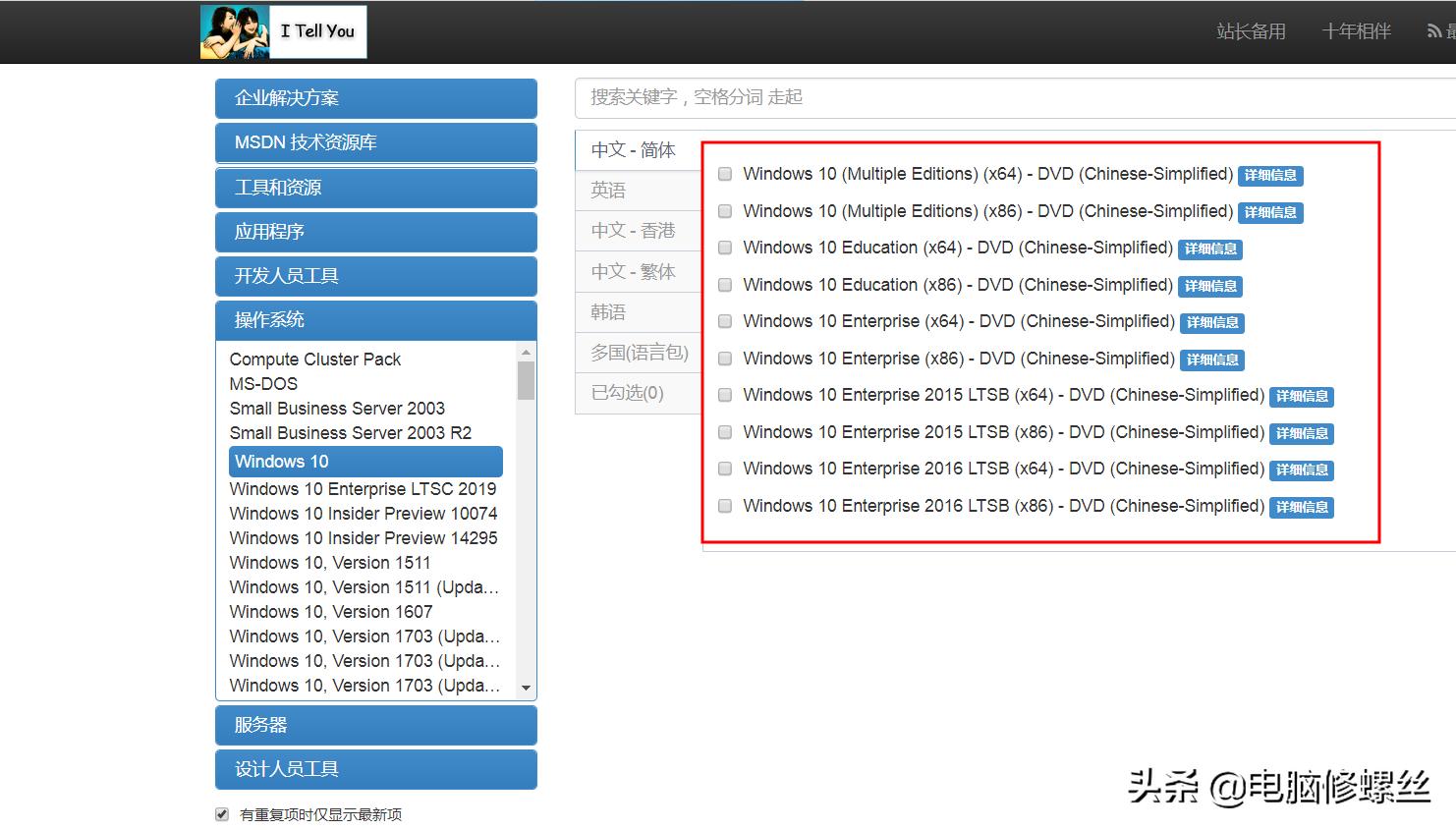Expand the 设计人员工具 panel
The width and height of the screenshot is (1456, 830).
point(376,769)
